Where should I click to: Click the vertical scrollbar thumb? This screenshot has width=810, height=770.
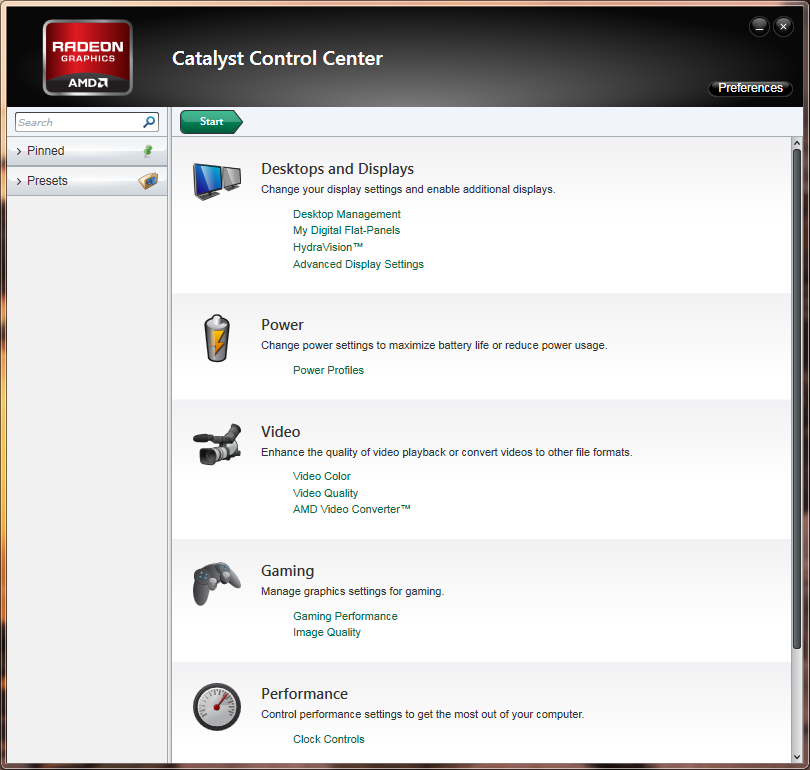click(x=797, y=399)
